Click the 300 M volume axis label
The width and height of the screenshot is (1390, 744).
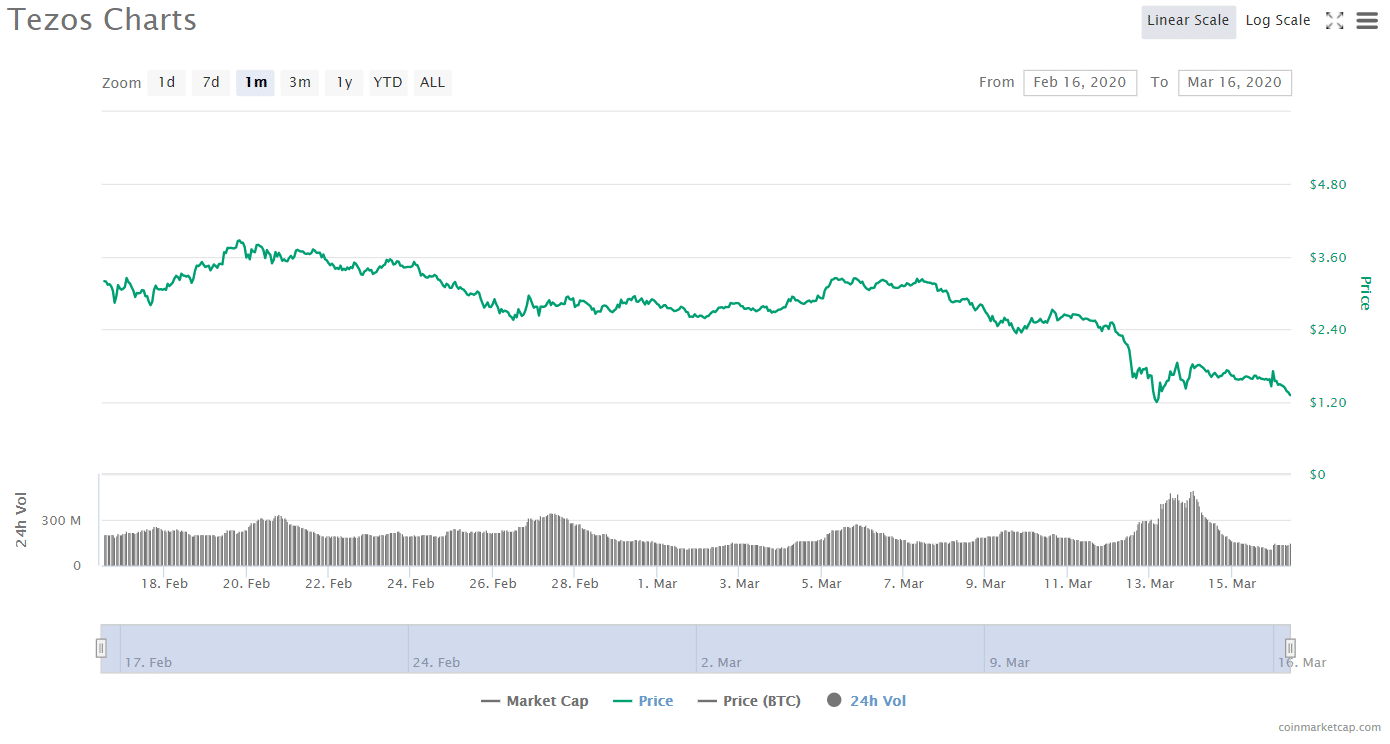coord(62,521)
